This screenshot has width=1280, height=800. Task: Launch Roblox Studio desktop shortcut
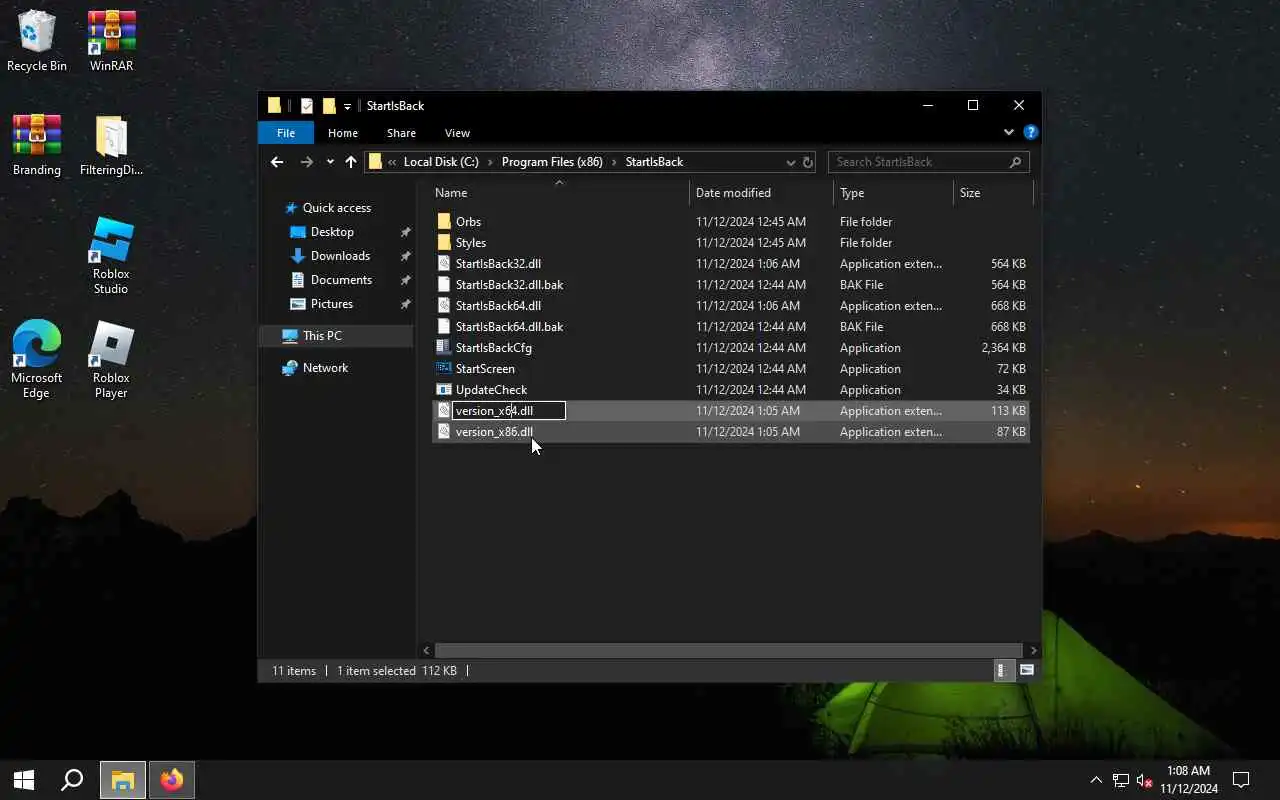click(x=111, y=256)
